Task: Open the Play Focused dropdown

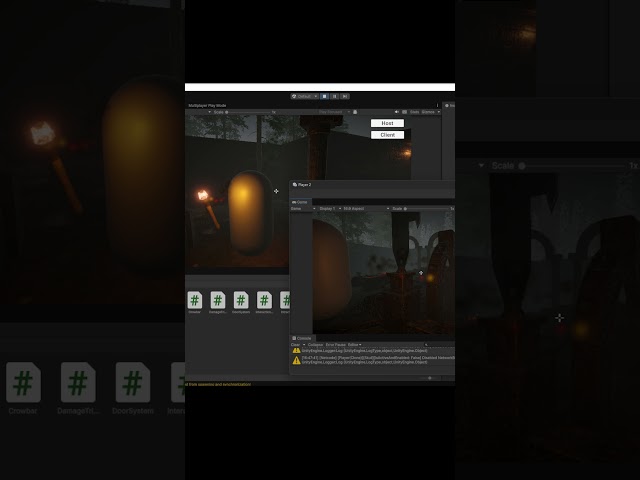Action: pos(334,112)
